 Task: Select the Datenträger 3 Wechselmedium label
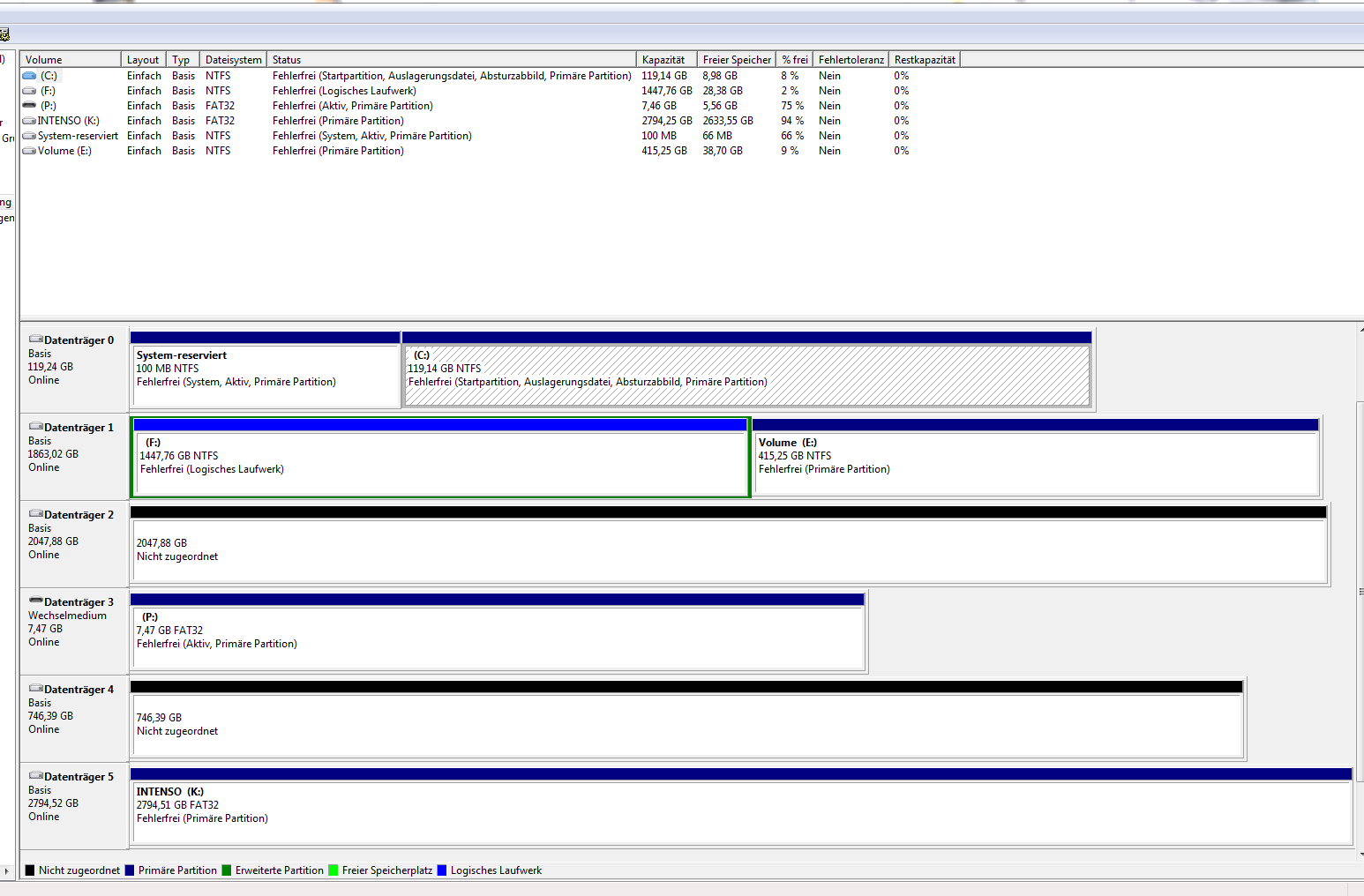click(74, 630)
